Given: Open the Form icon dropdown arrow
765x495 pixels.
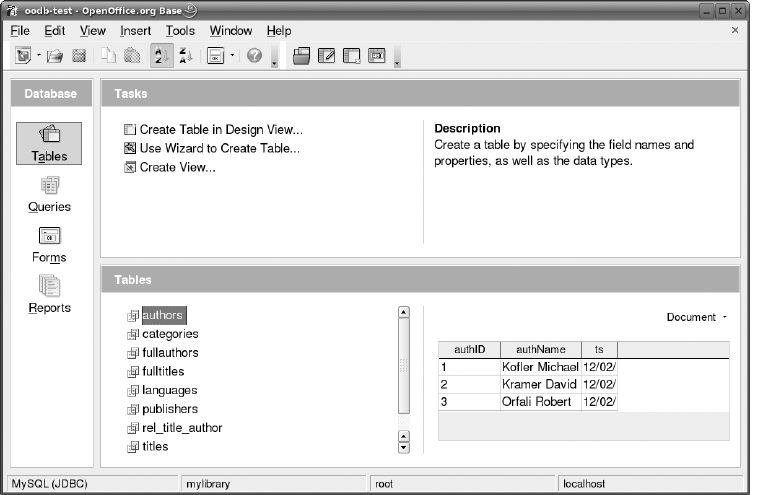Looking at the screenshot, I should 232,56.
